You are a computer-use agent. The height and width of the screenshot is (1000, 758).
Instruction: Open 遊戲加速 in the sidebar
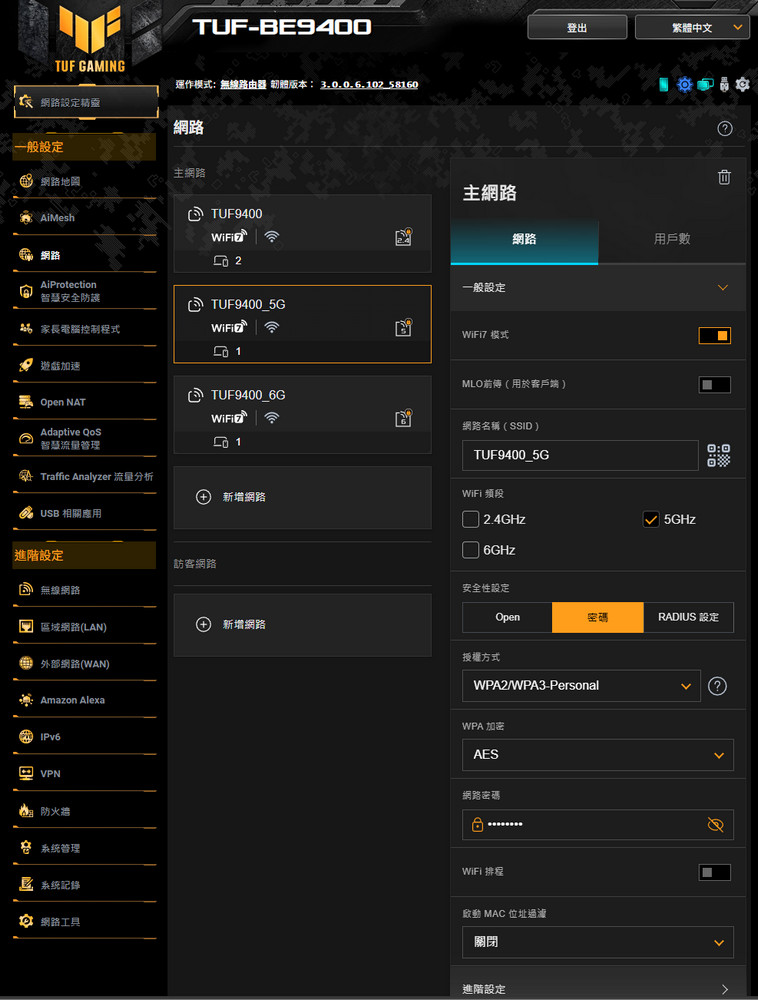click(60, 366)
